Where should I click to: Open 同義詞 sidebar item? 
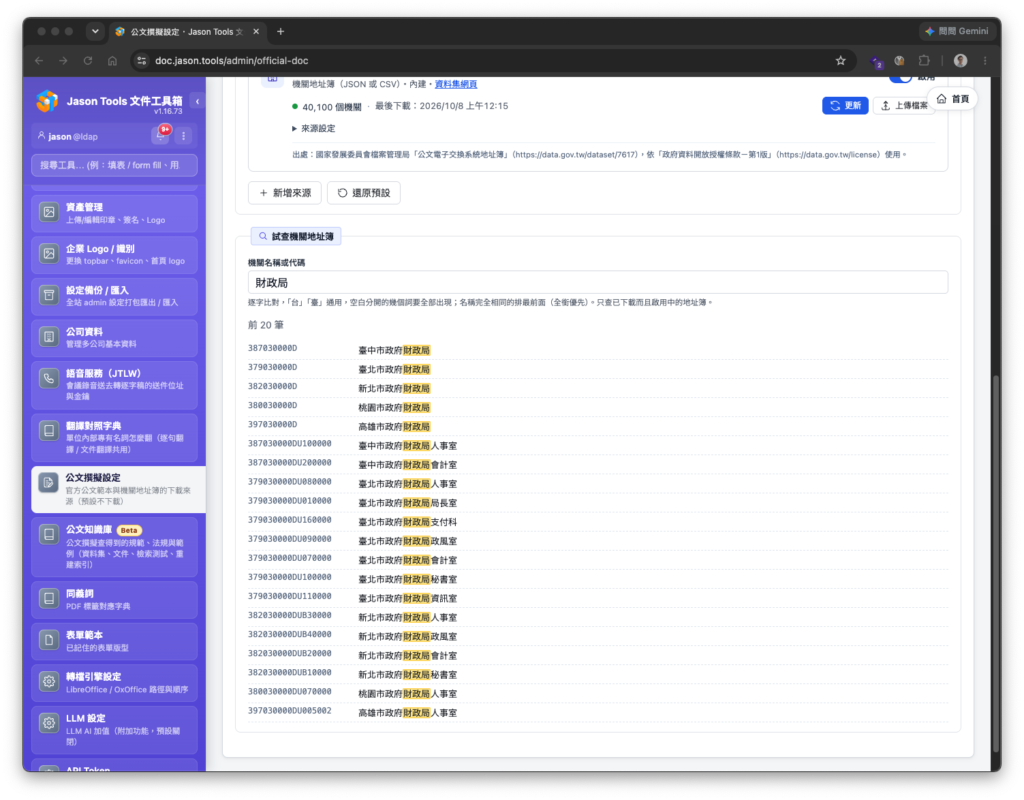[x=114, y=600]
